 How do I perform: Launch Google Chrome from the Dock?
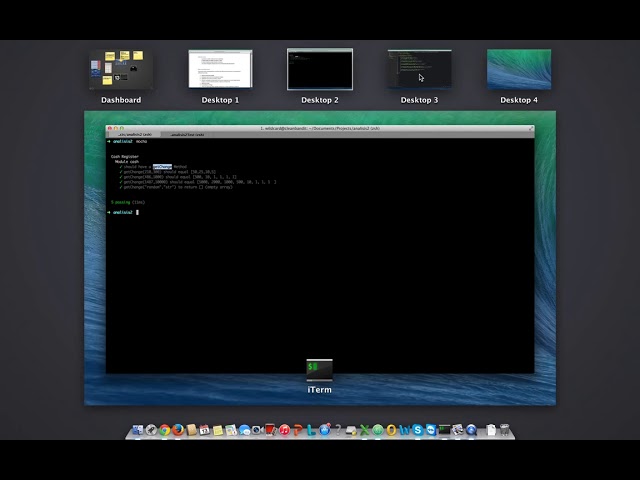tap(164, 430)
